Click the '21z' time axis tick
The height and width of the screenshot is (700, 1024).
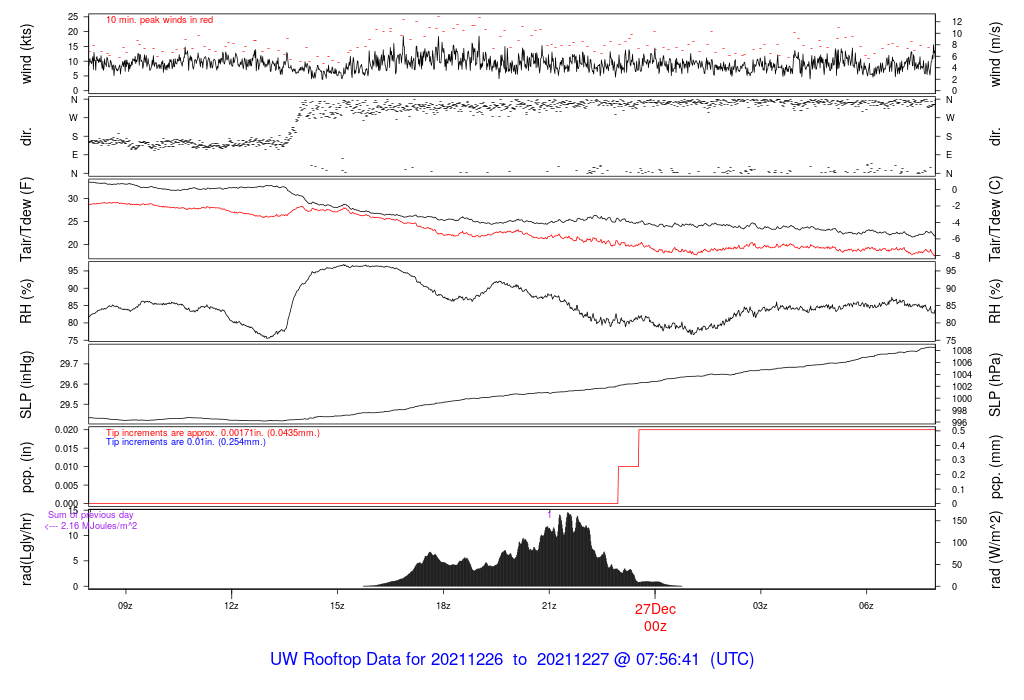[549, 605]
